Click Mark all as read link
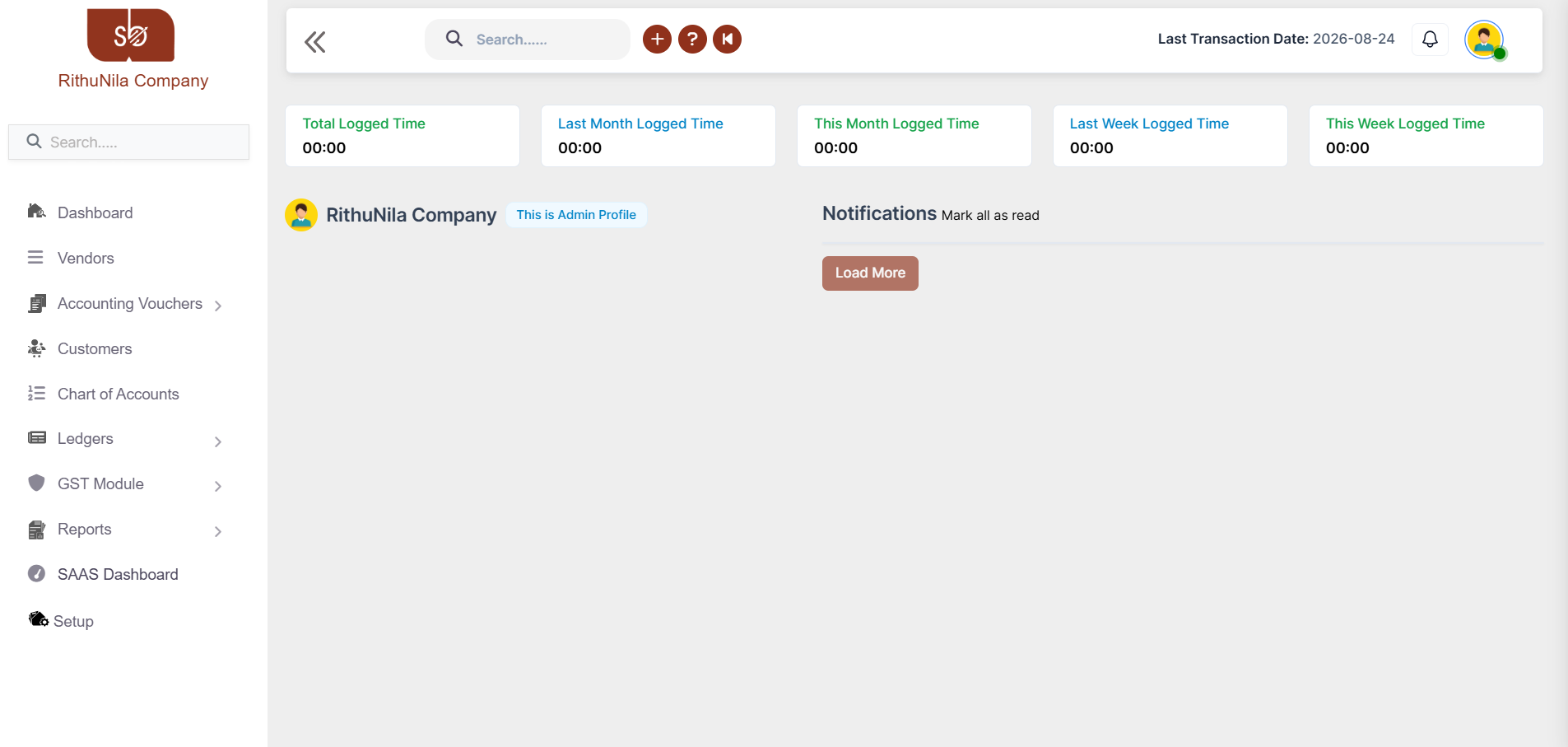 pos(990,215)
